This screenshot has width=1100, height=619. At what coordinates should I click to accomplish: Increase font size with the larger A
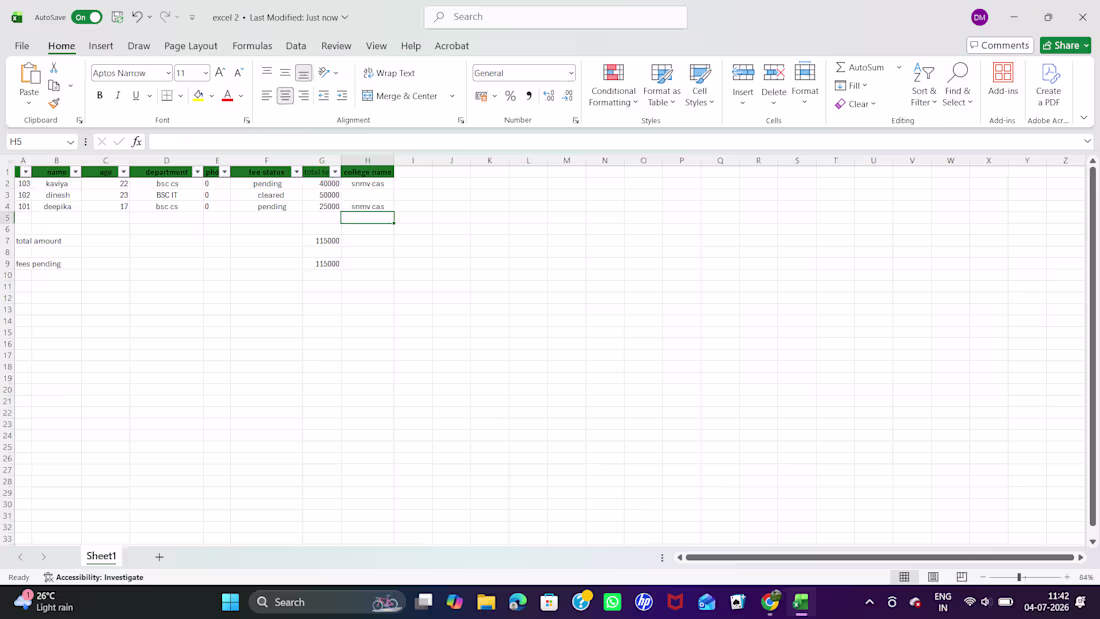[220, 73]
